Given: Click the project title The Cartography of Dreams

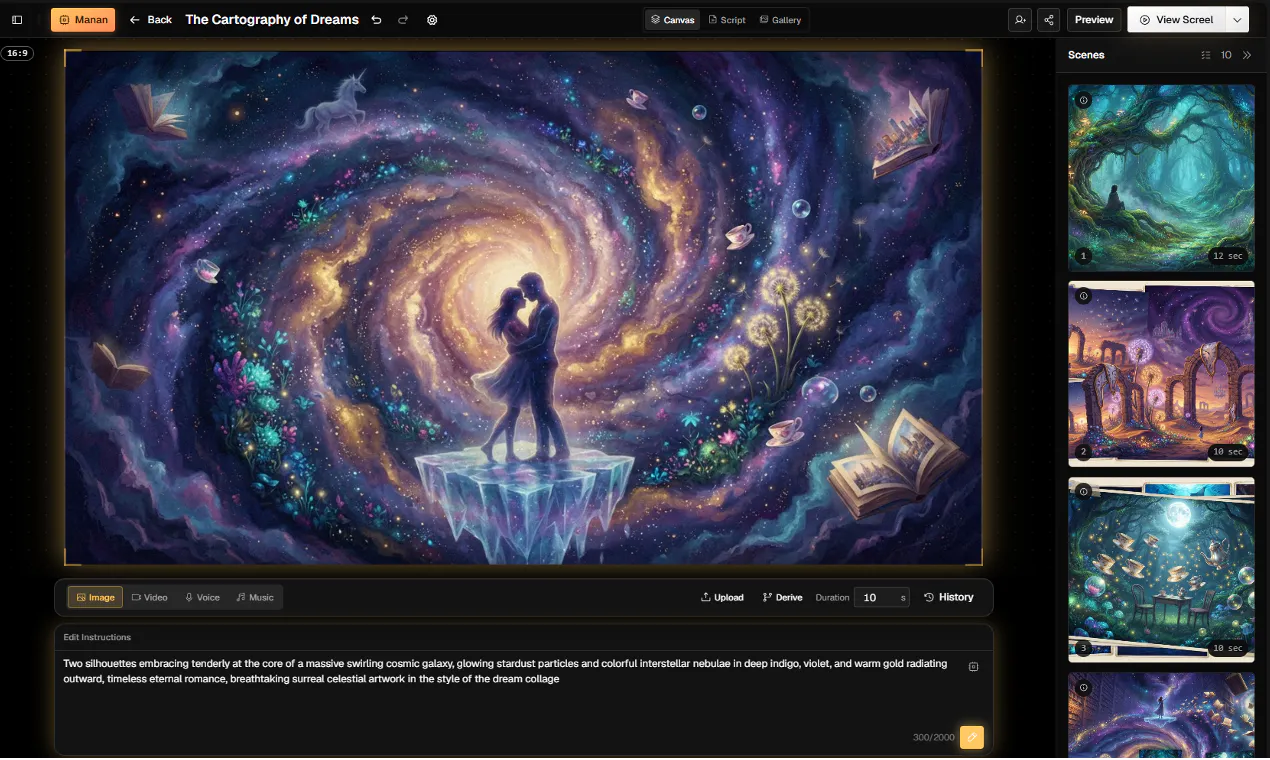Looking at the screenshot, I should click(x=272, y=20).
